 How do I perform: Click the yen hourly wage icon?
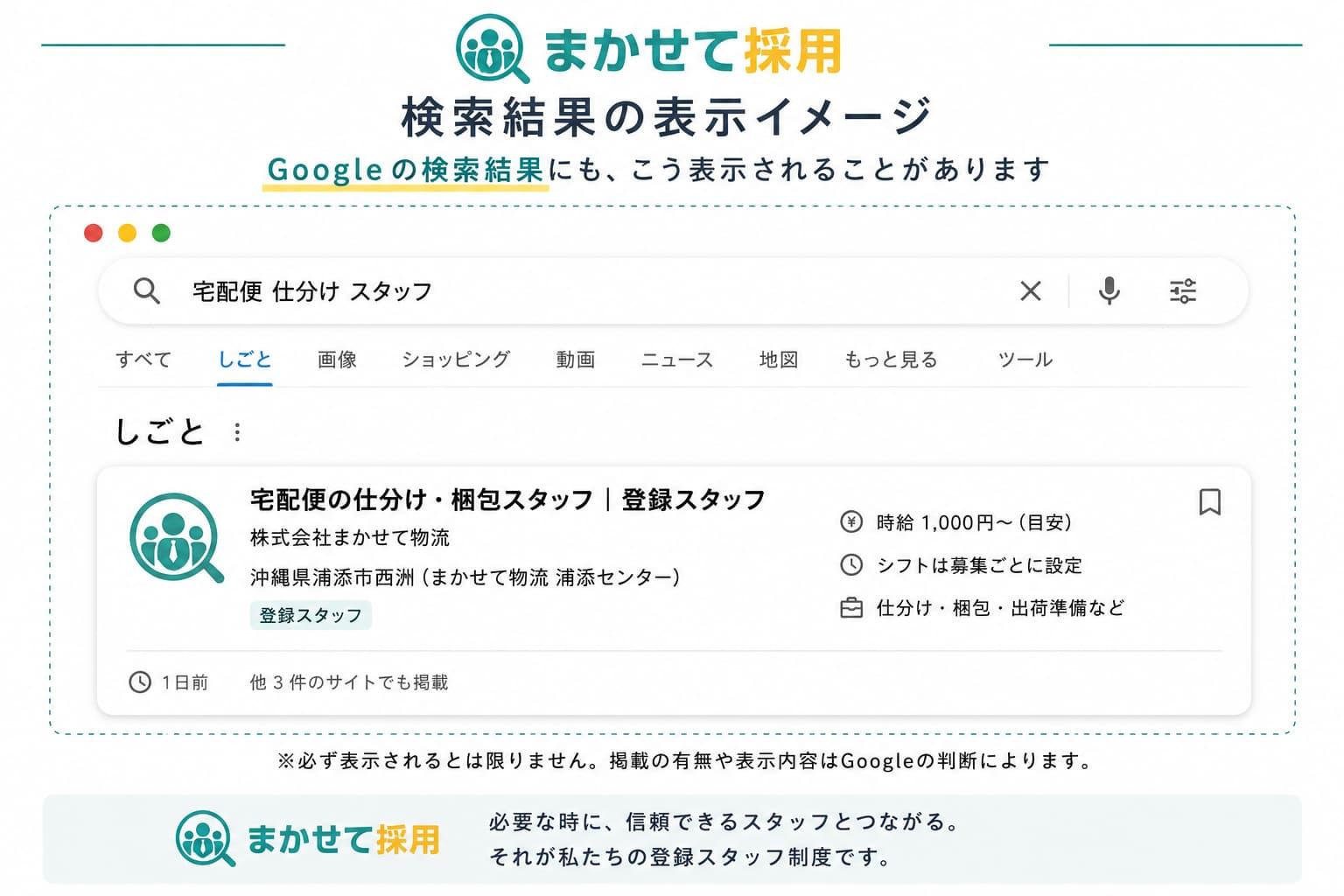point(850,522)
